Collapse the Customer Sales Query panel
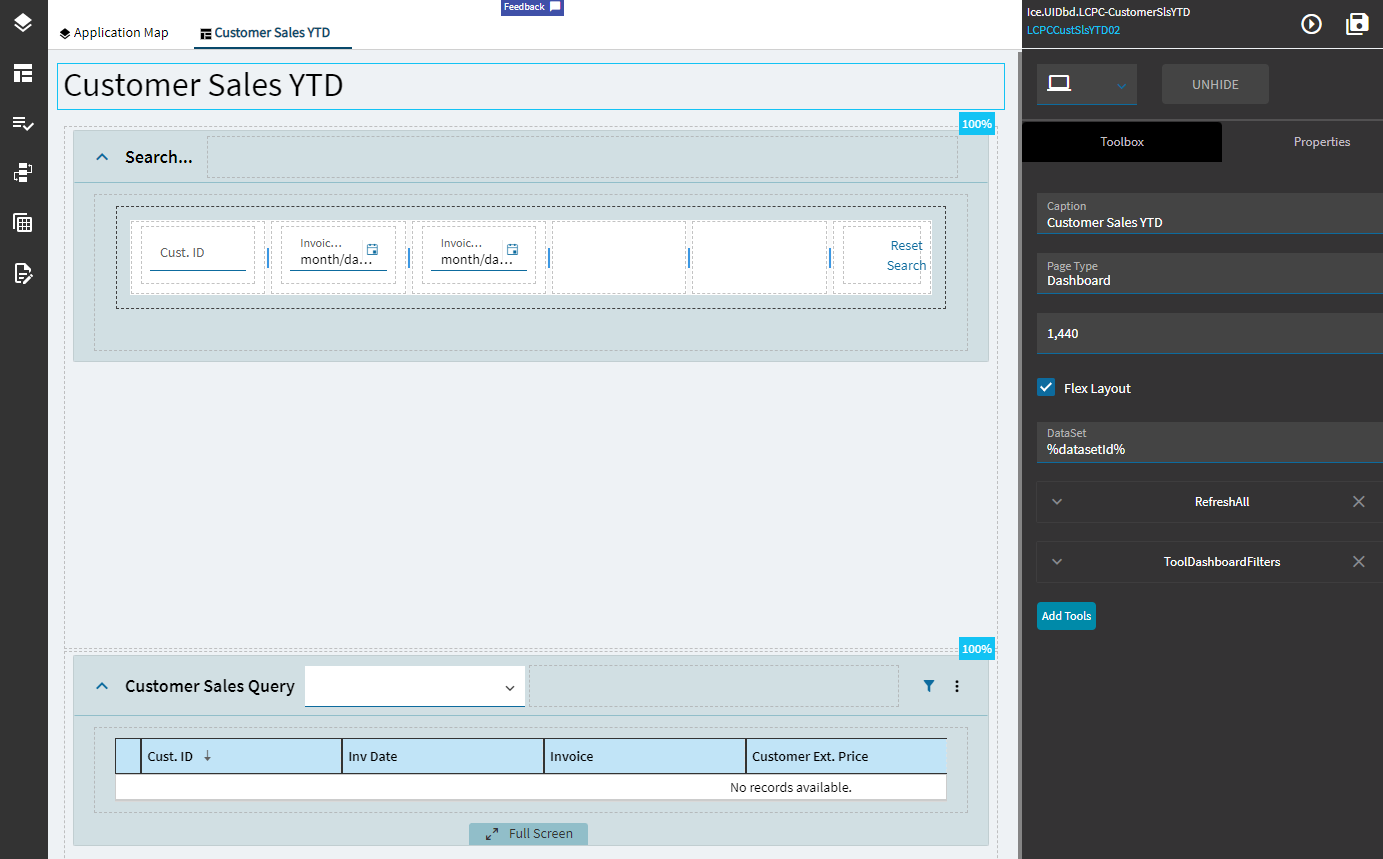This screenshot has height=859, width=1383. 101,686
